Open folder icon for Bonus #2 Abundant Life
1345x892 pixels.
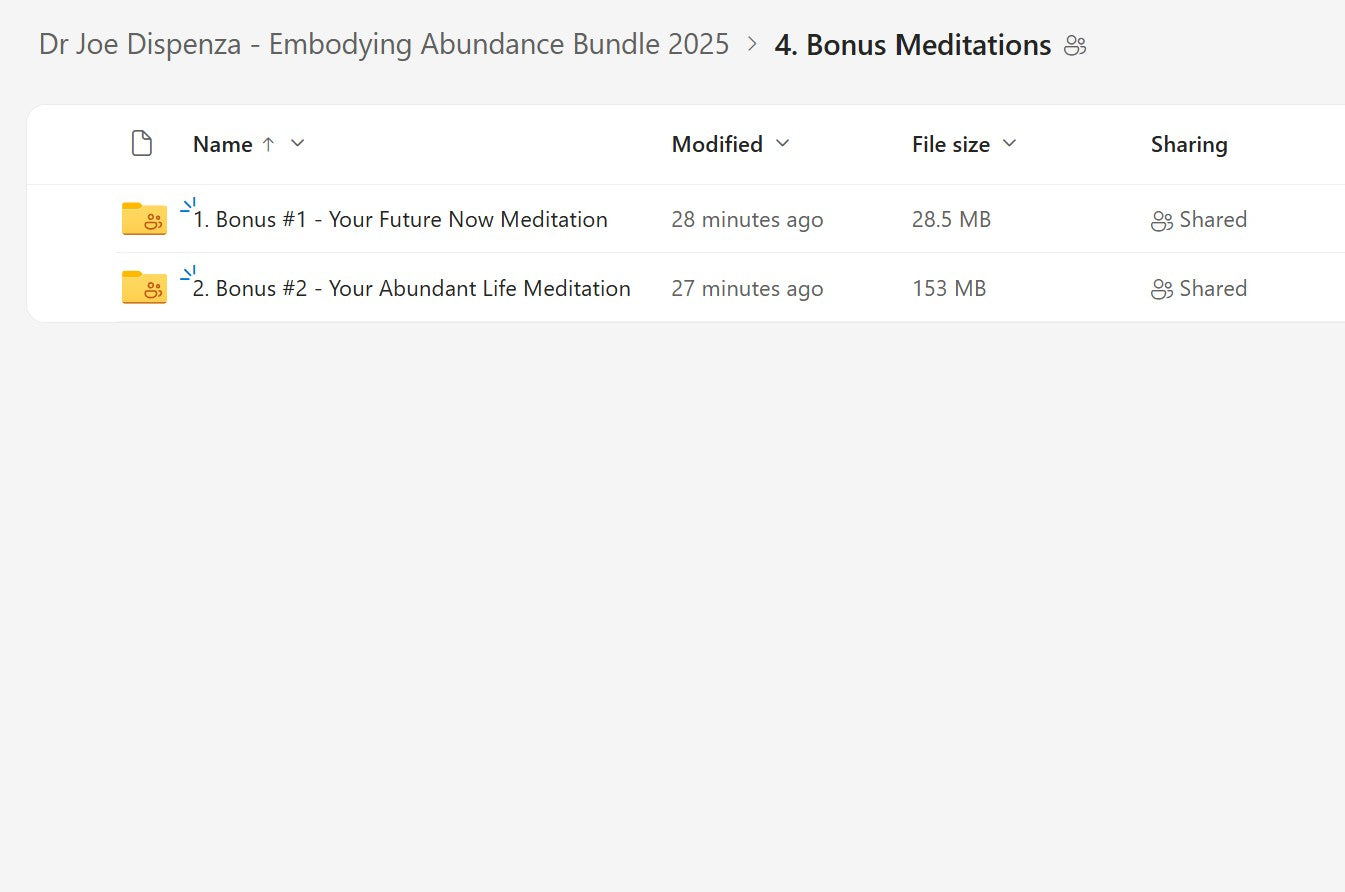(144, 288)
